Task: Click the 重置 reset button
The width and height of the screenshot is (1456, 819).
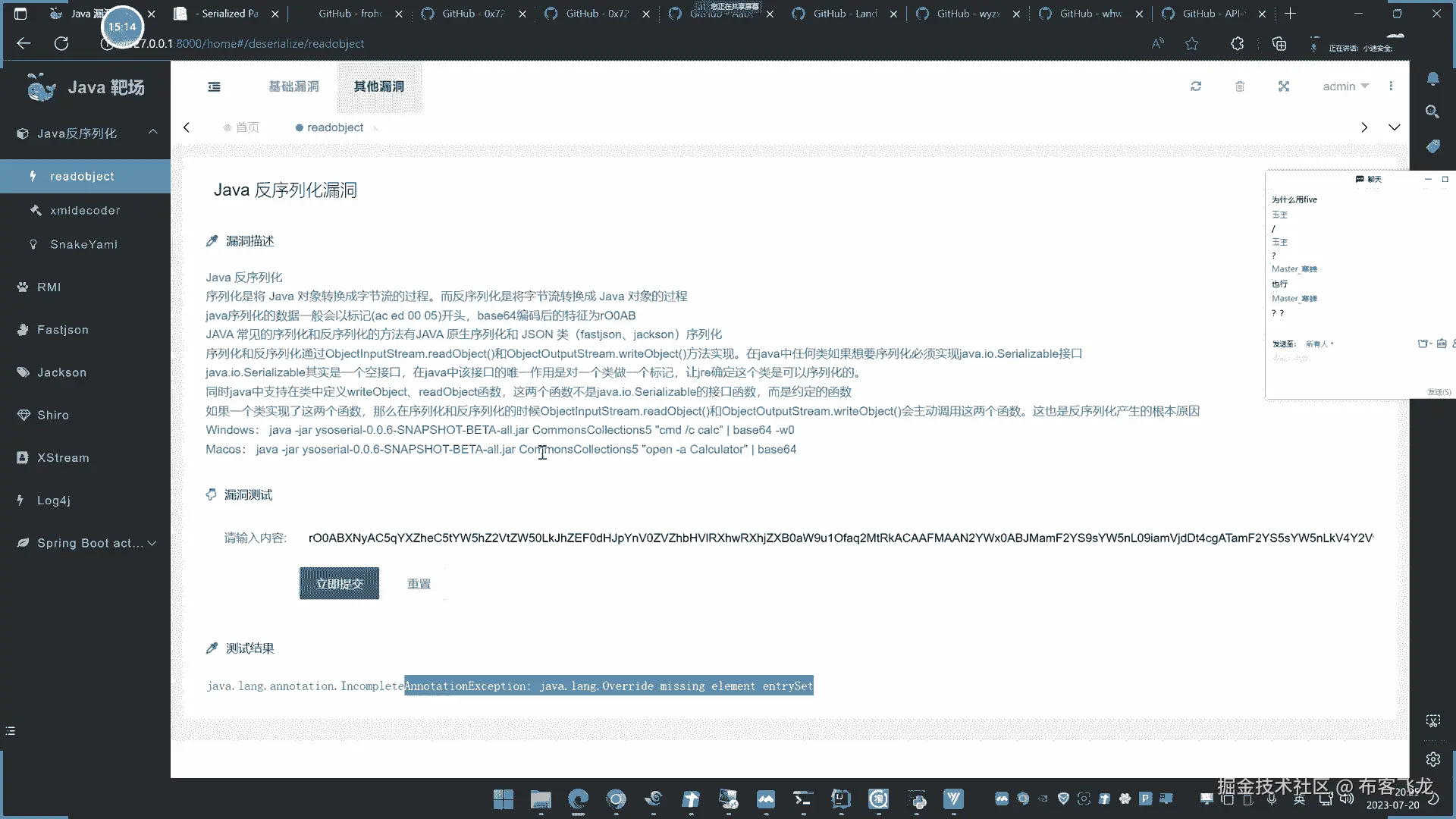Action: pos(419,584)
